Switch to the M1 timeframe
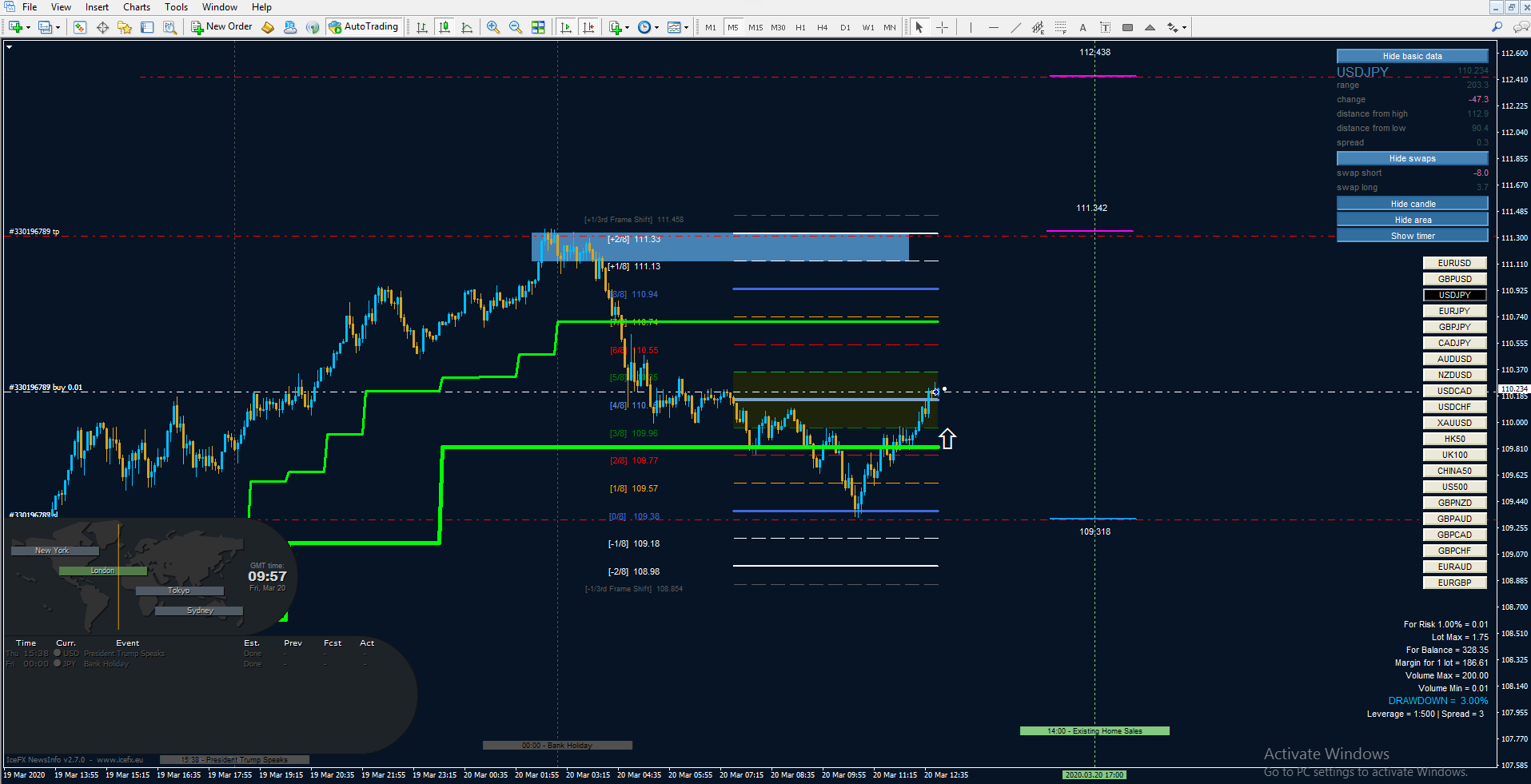Screen dimensions: 1531x784 click(x=711, y=27)
